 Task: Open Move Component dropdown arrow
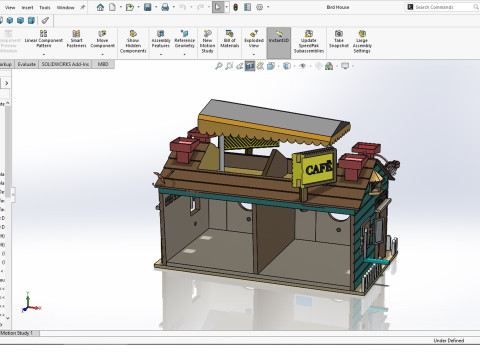pos(102,54)
